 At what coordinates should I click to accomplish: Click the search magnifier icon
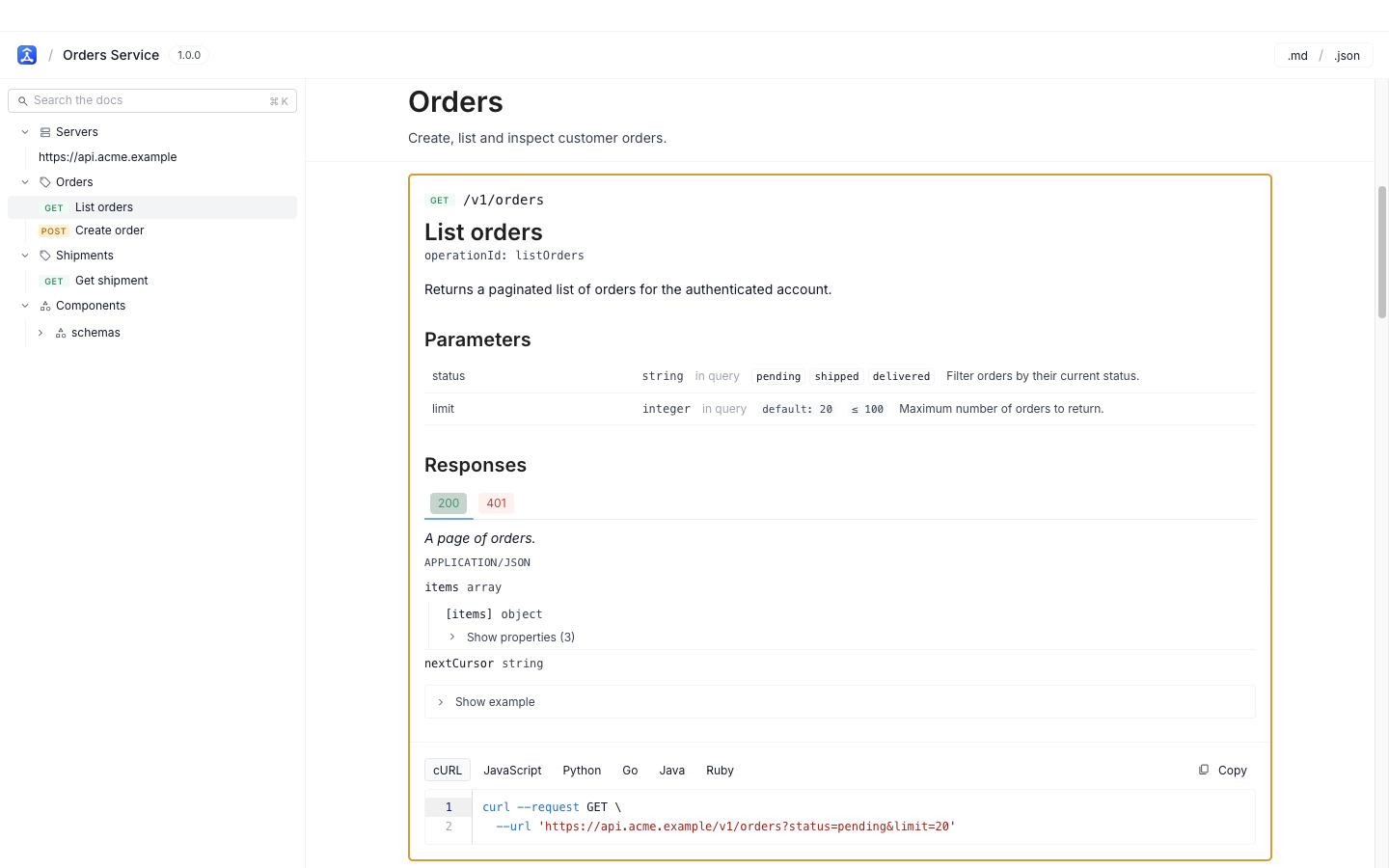(x=22, y=100)
